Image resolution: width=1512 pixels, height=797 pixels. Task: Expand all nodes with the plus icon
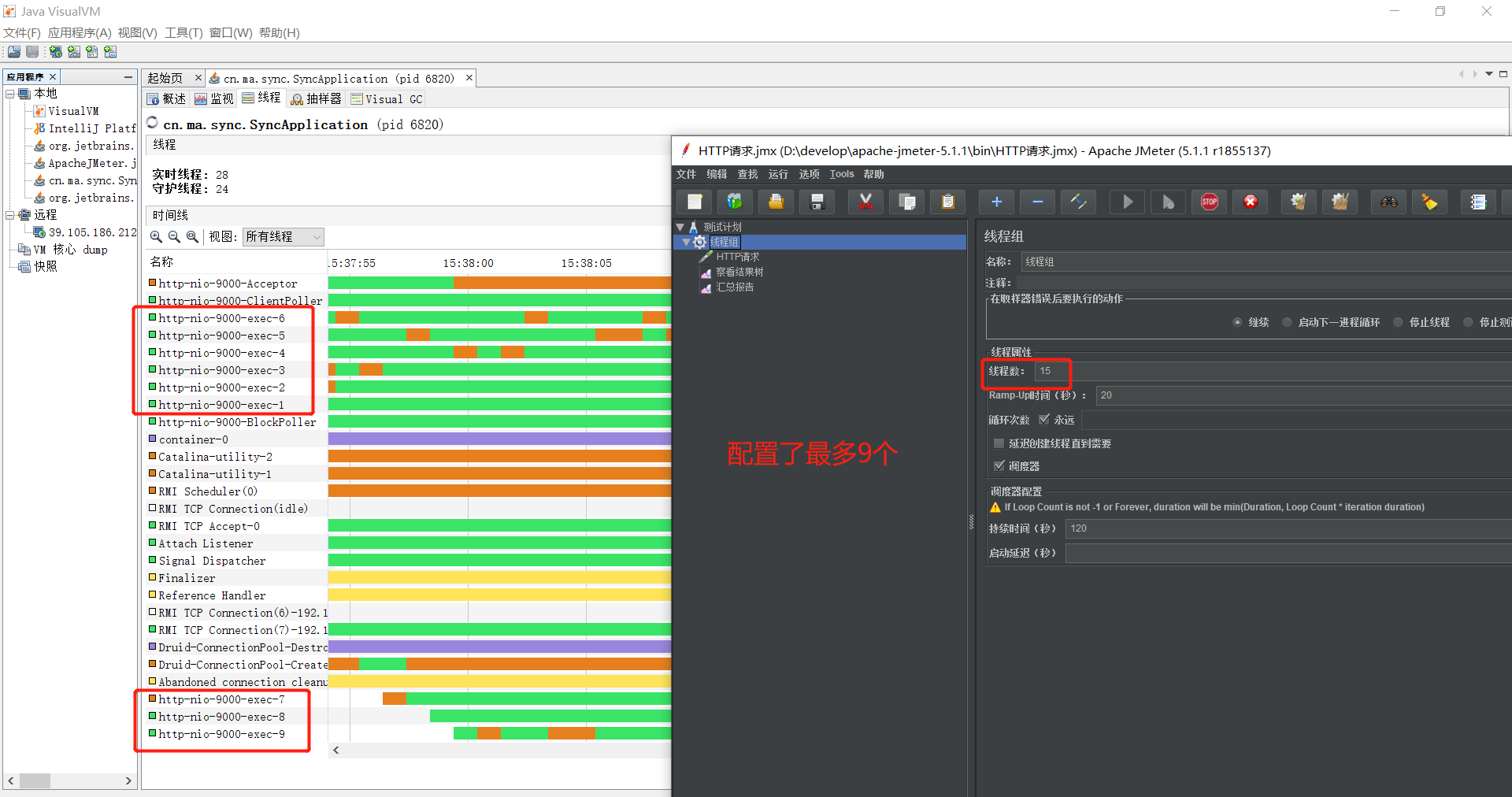(996, 202)
